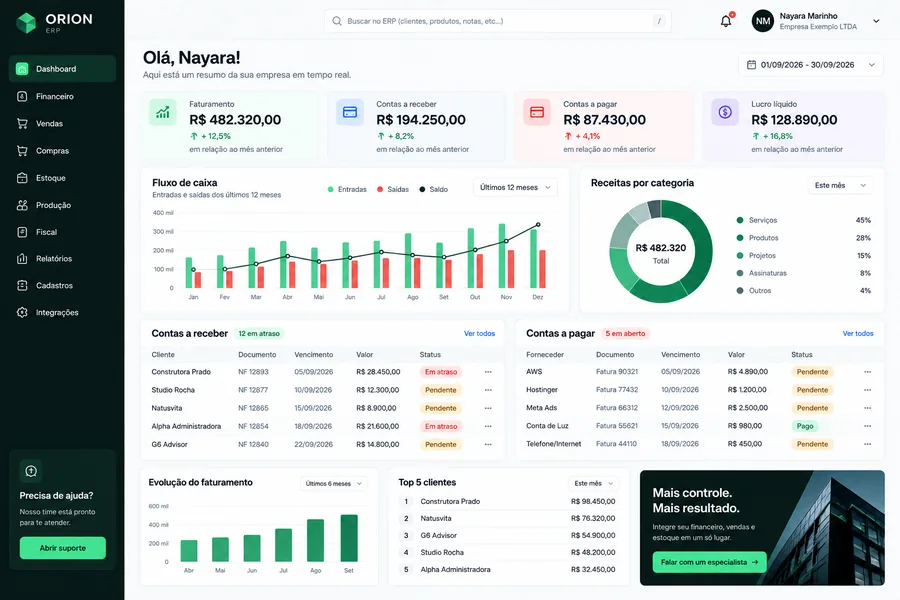Select Compras in the sidebar

point(62,151)
